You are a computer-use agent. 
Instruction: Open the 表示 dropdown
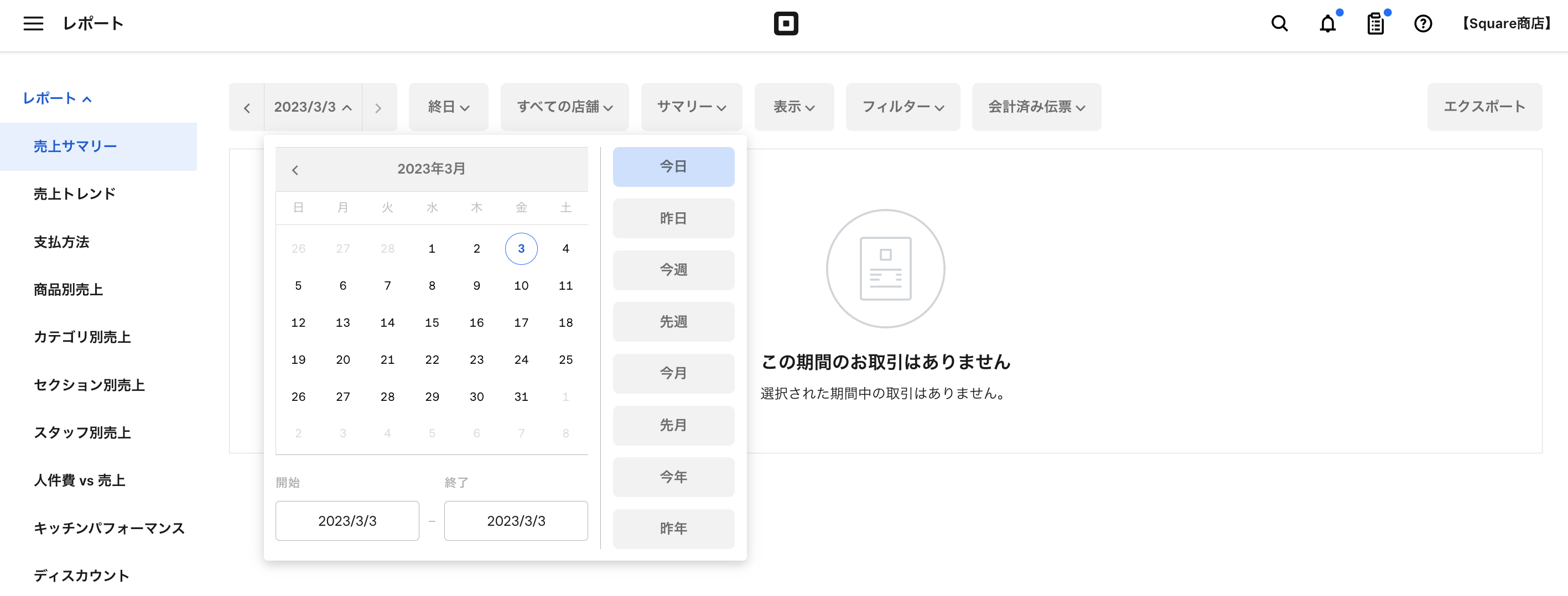click(x=794, y=107)
